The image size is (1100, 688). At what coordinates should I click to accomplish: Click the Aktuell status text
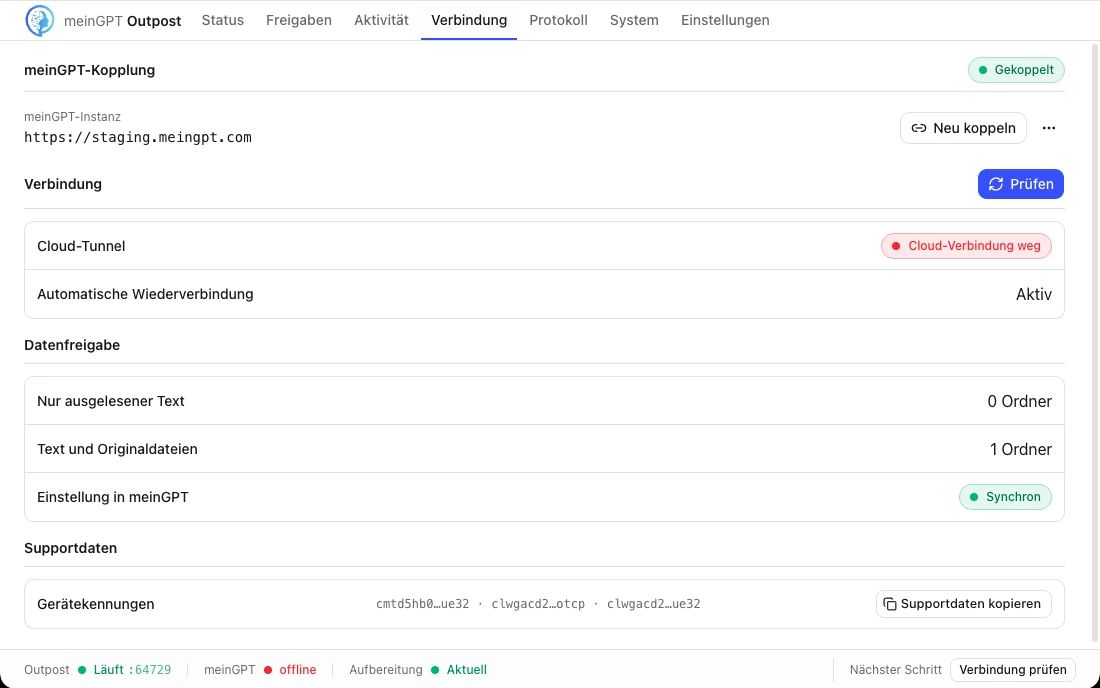tap(467, 670)
